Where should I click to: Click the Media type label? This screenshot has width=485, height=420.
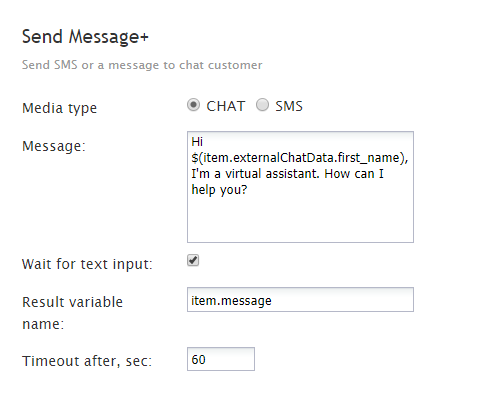(59, 108)
